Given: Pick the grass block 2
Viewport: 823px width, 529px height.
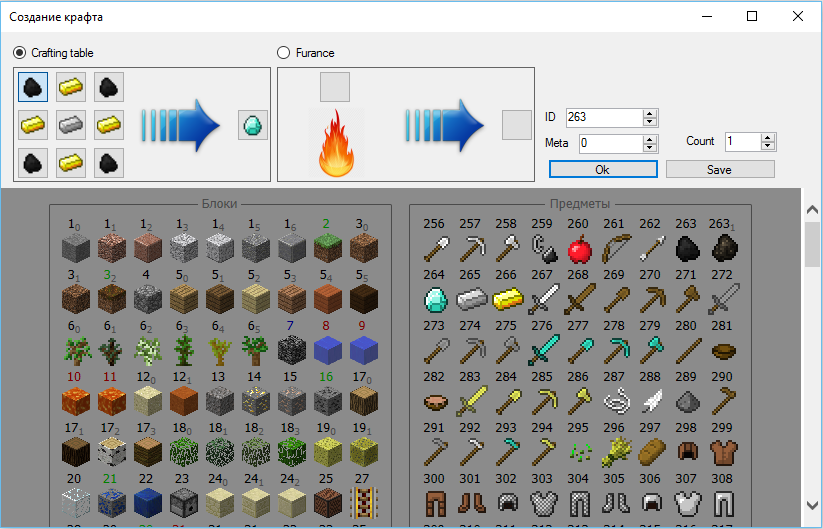Looking at the screenshot, I should click(x=328, y=248).
